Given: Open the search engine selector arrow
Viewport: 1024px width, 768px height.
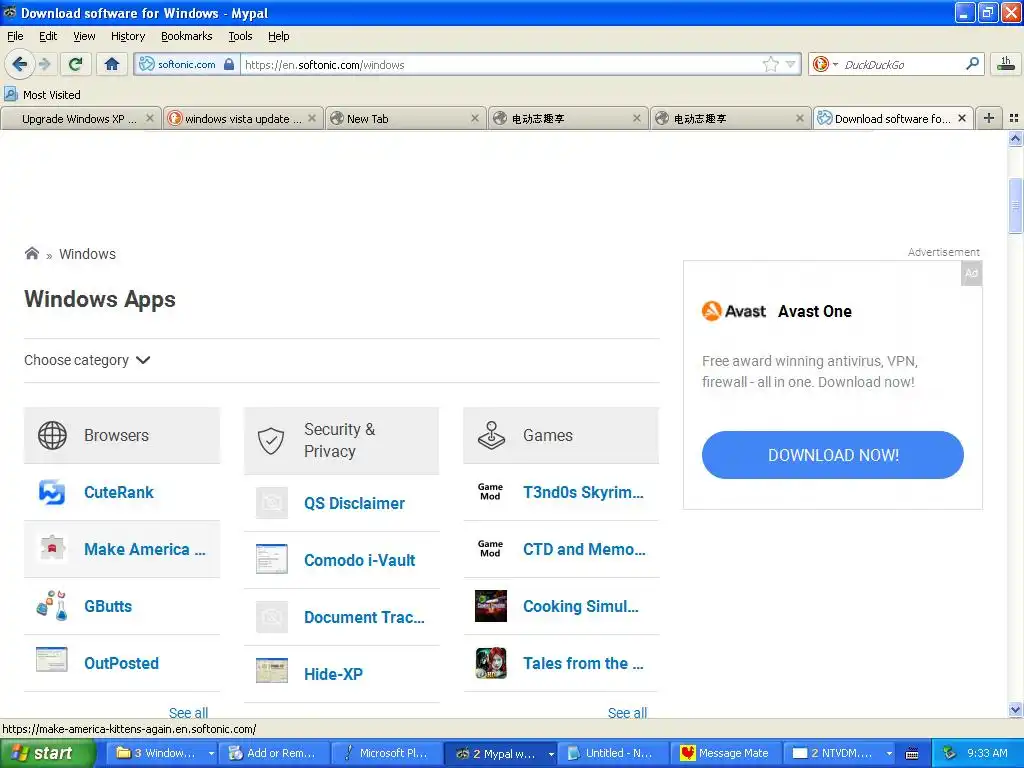Looking at the screenshot, I should click(835, 65).
